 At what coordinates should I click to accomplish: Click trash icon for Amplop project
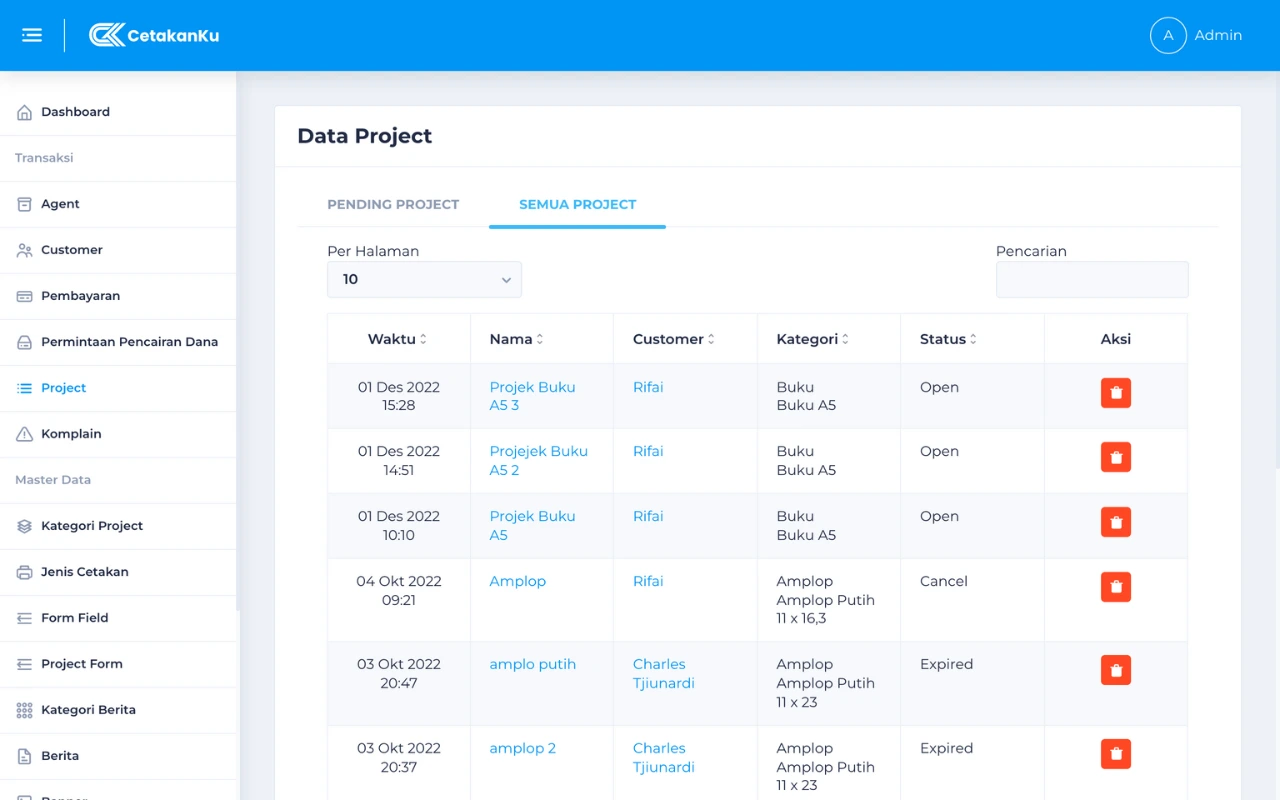pyautogui.click(x=1115, y=587)
